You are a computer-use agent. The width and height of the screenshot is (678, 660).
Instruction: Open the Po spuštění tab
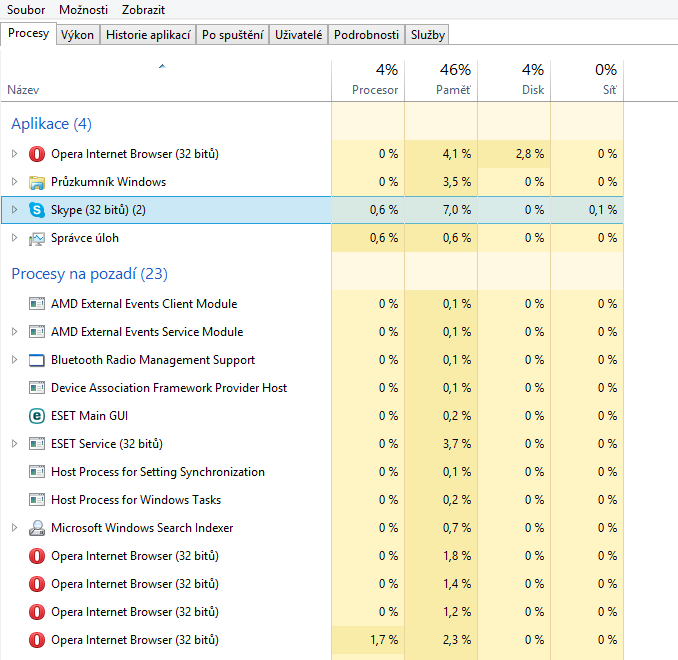232,35
